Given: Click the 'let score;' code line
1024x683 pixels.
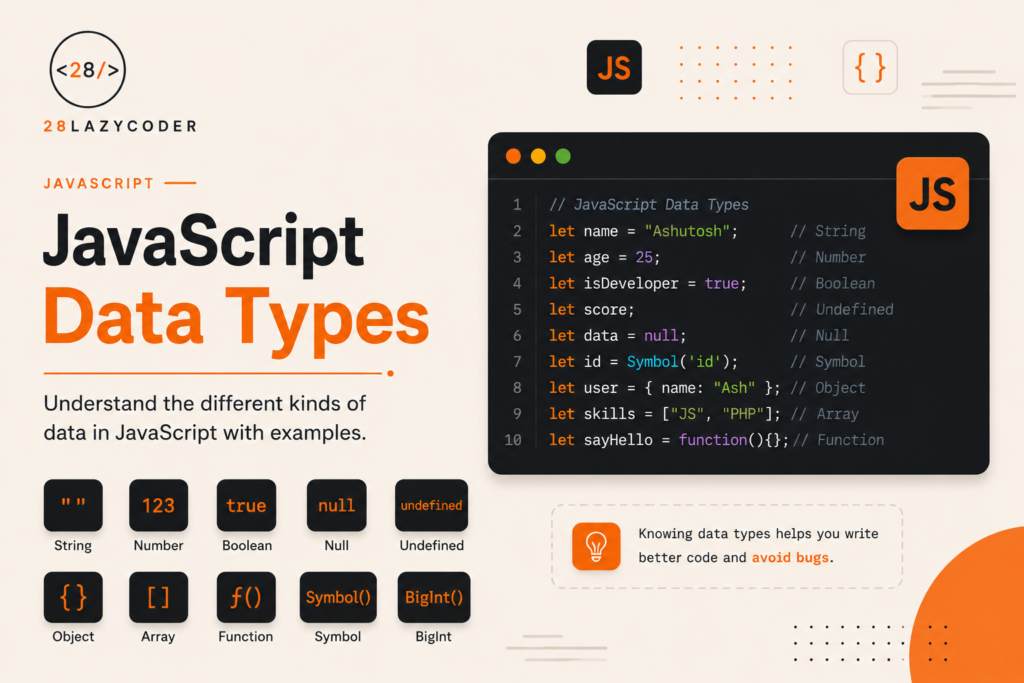Looking at the screenshot, I should (592, 310).
